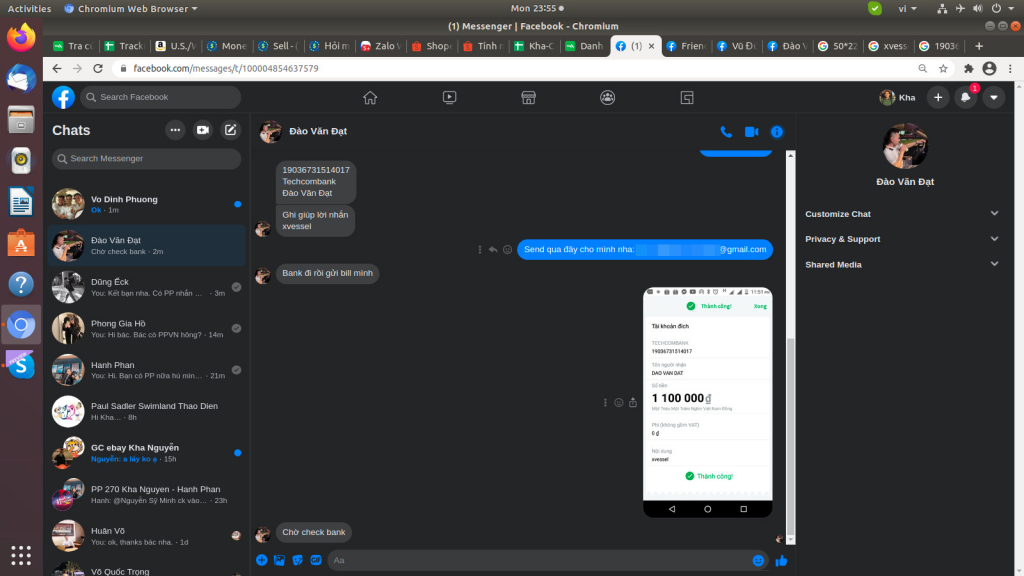Bookmark this page star icon
The height and width of the screenshot is (576, 1024).
point(943,69)
